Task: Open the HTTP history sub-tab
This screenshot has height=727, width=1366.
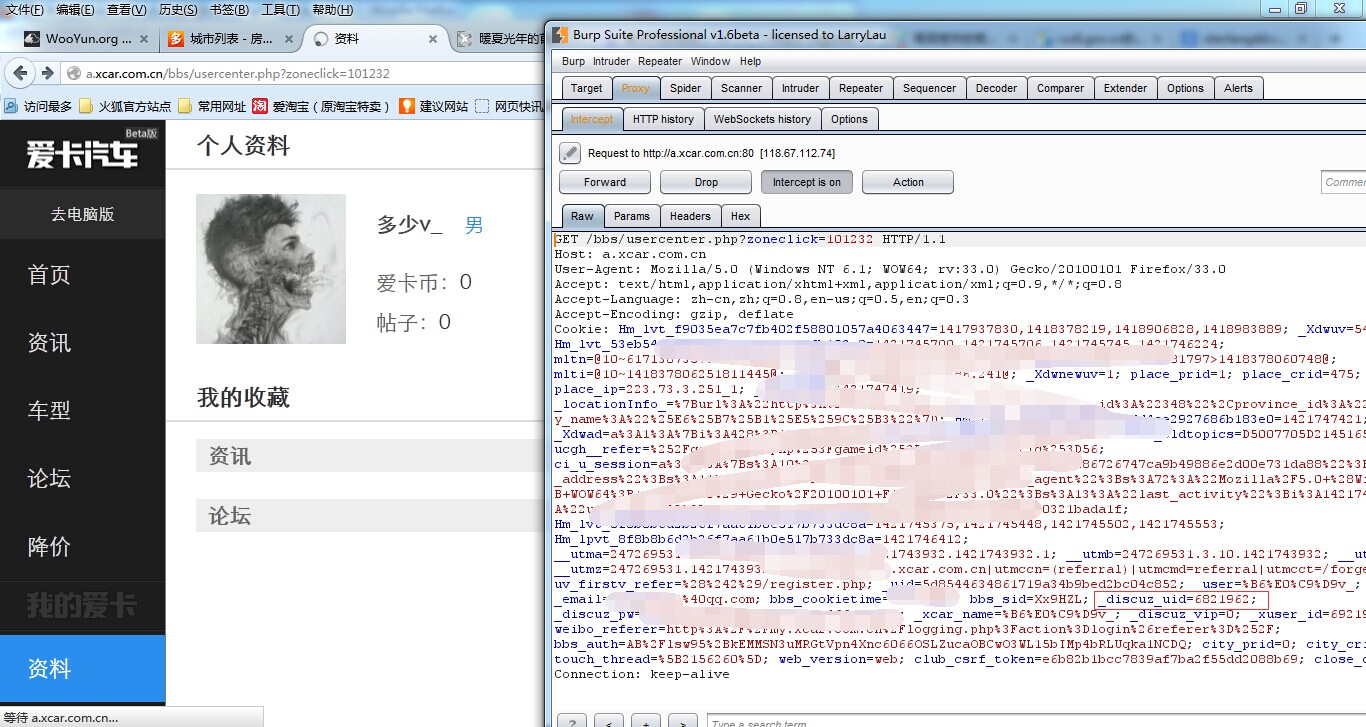Action: [x=663, y=119]
